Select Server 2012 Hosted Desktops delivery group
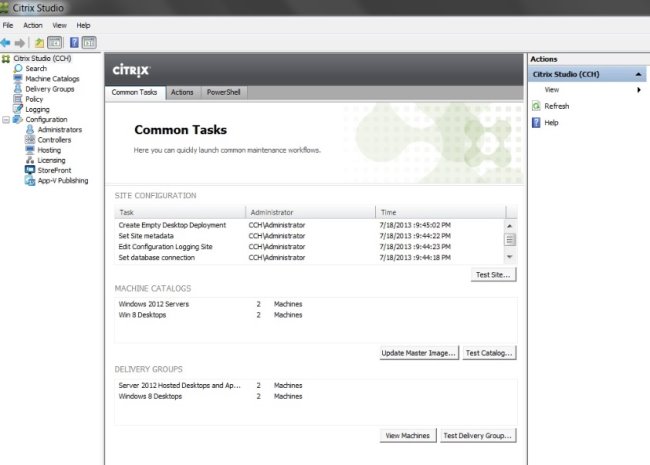 pyautogui.click(x=315, y=385)
